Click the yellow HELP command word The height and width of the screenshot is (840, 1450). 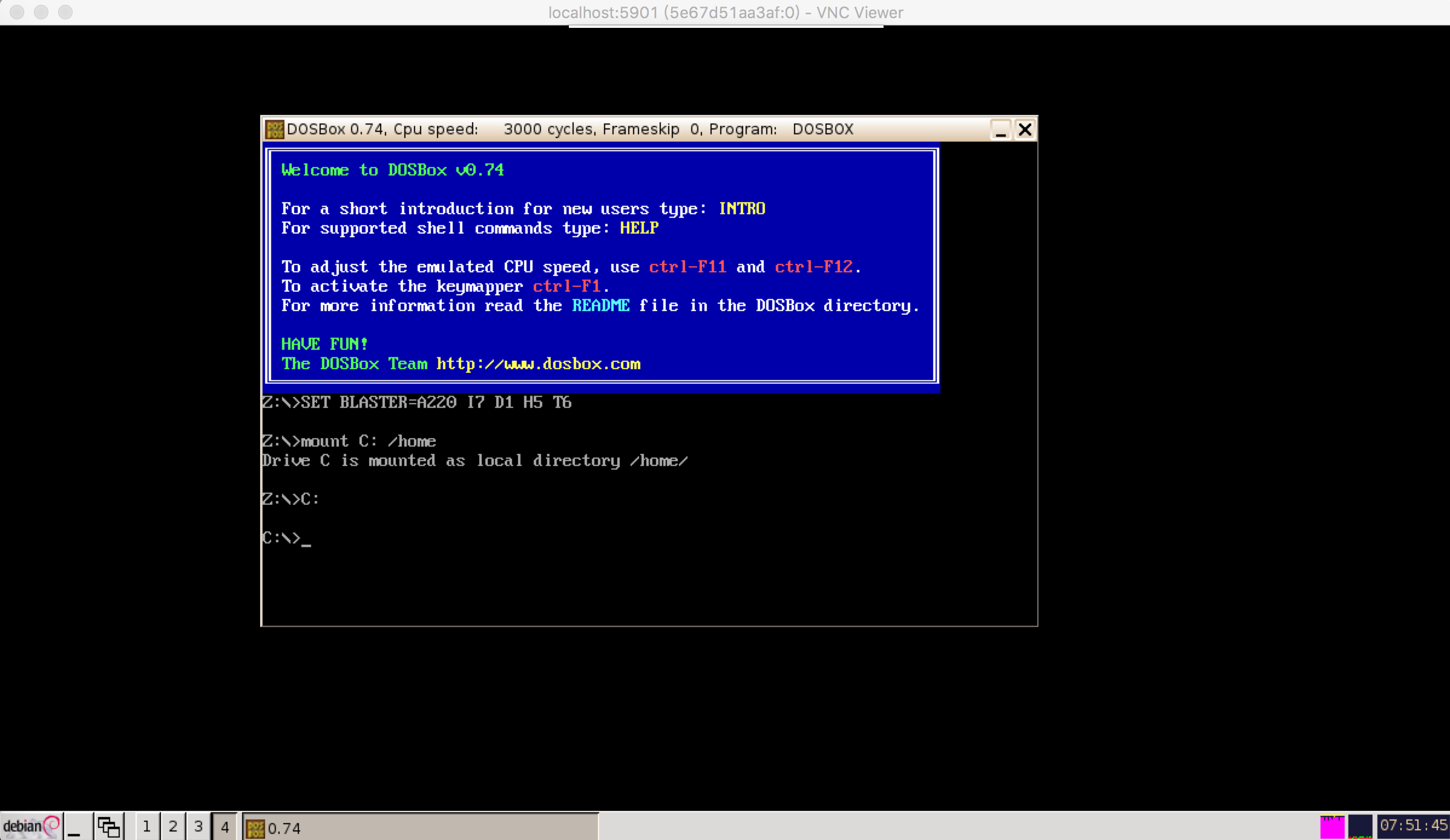point(639,228)
